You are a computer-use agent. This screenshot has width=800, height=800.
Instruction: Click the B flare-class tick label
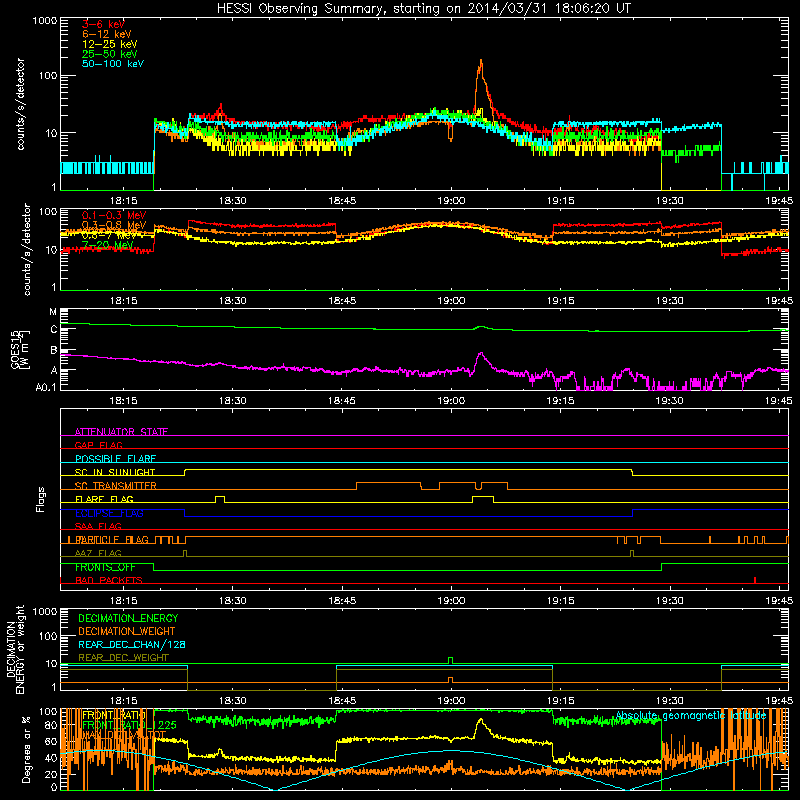(x=54, y=350)
